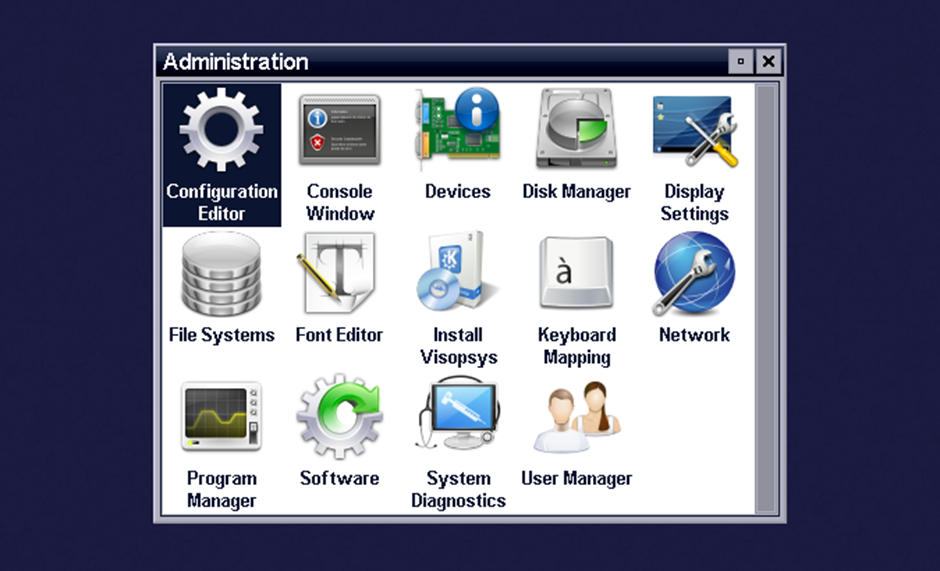Launch the Font Editor icon
Viewport: 940px width, 571px height.
coord(337,274)
